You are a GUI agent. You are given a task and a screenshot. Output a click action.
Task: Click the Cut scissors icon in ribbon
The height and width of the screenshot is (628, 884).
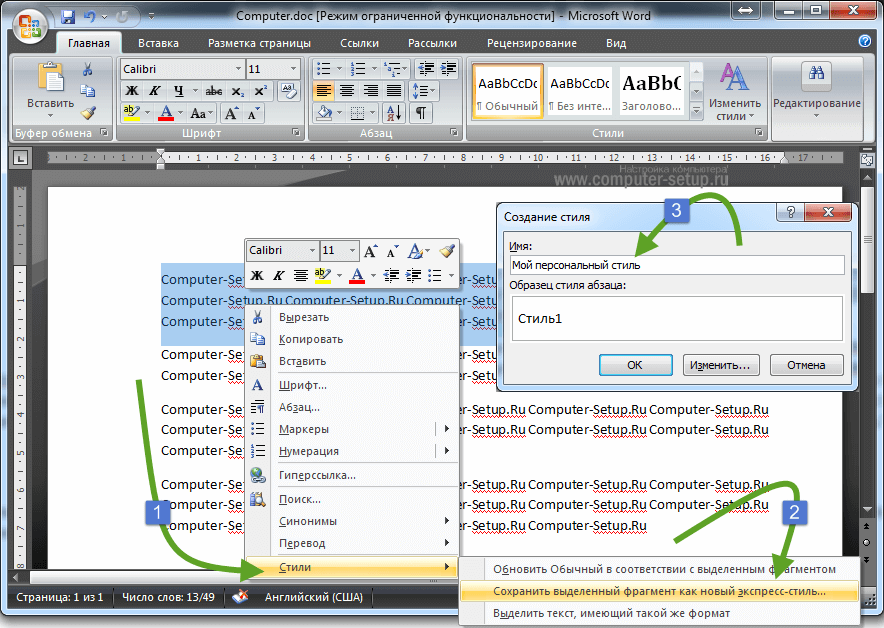click(x=87, y=69)
